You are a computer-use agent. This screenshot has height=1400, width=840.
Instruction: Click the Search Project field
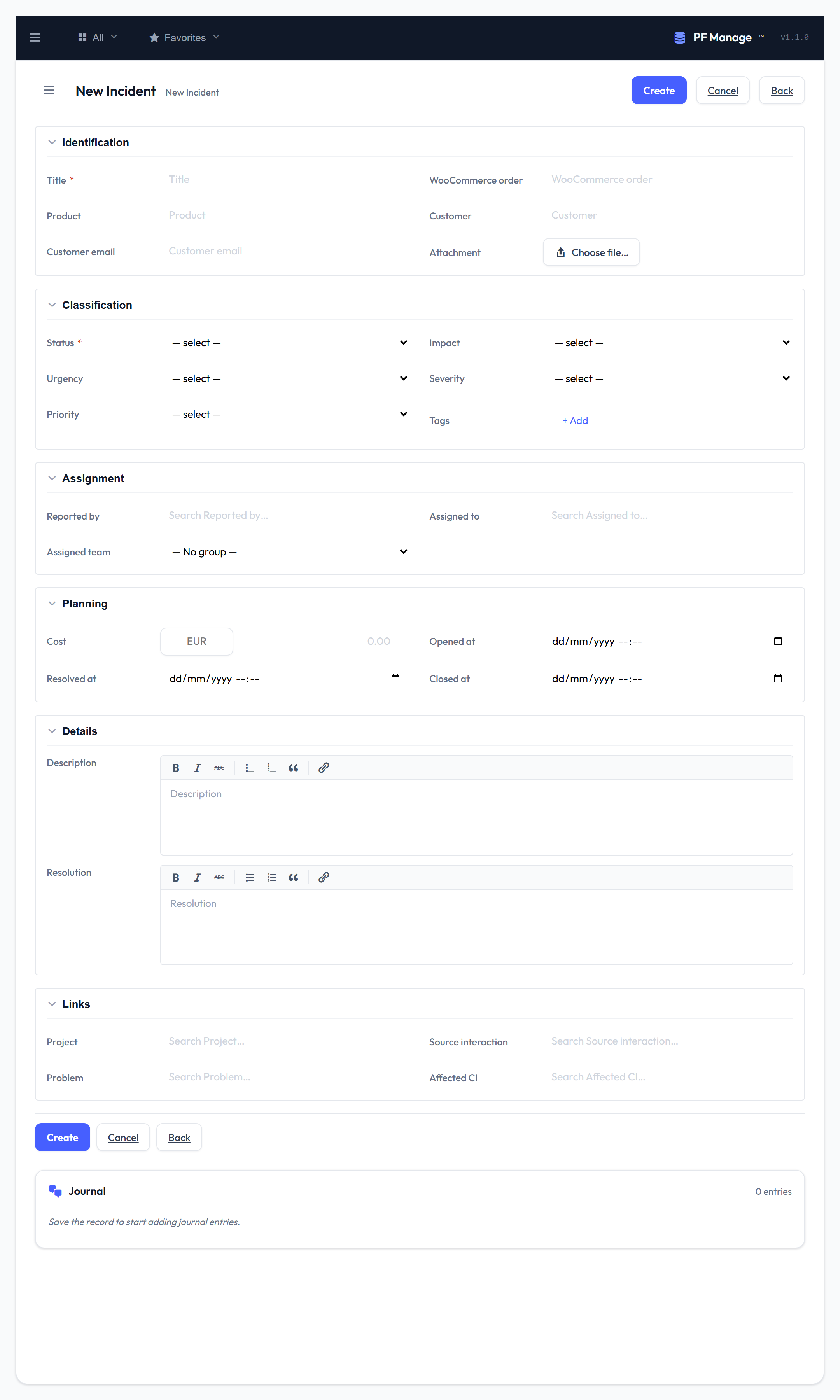[286, 1041]
